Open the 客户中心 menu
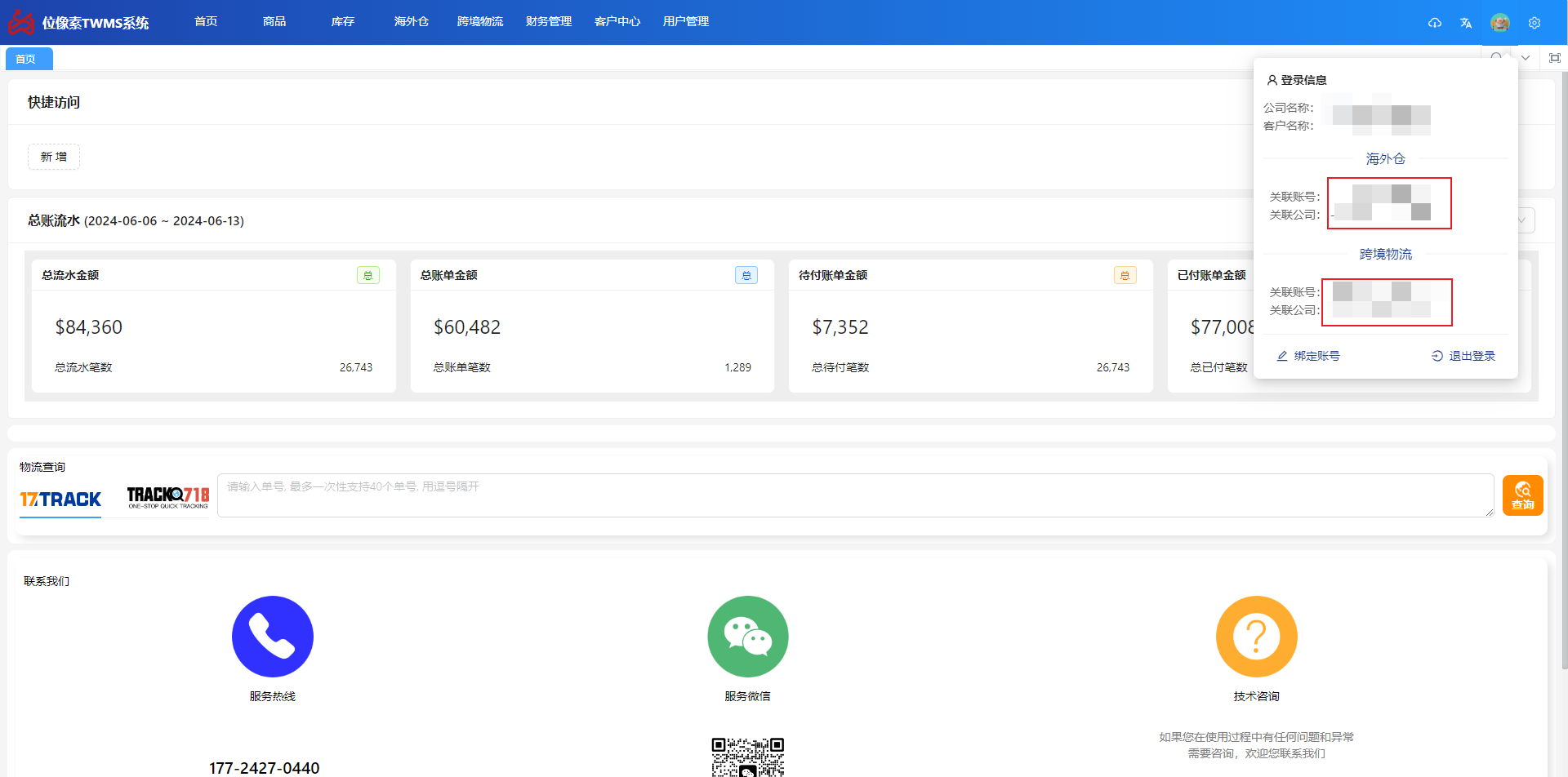The width and height of the screenshot is (1568, 777). tap(617, 21)
